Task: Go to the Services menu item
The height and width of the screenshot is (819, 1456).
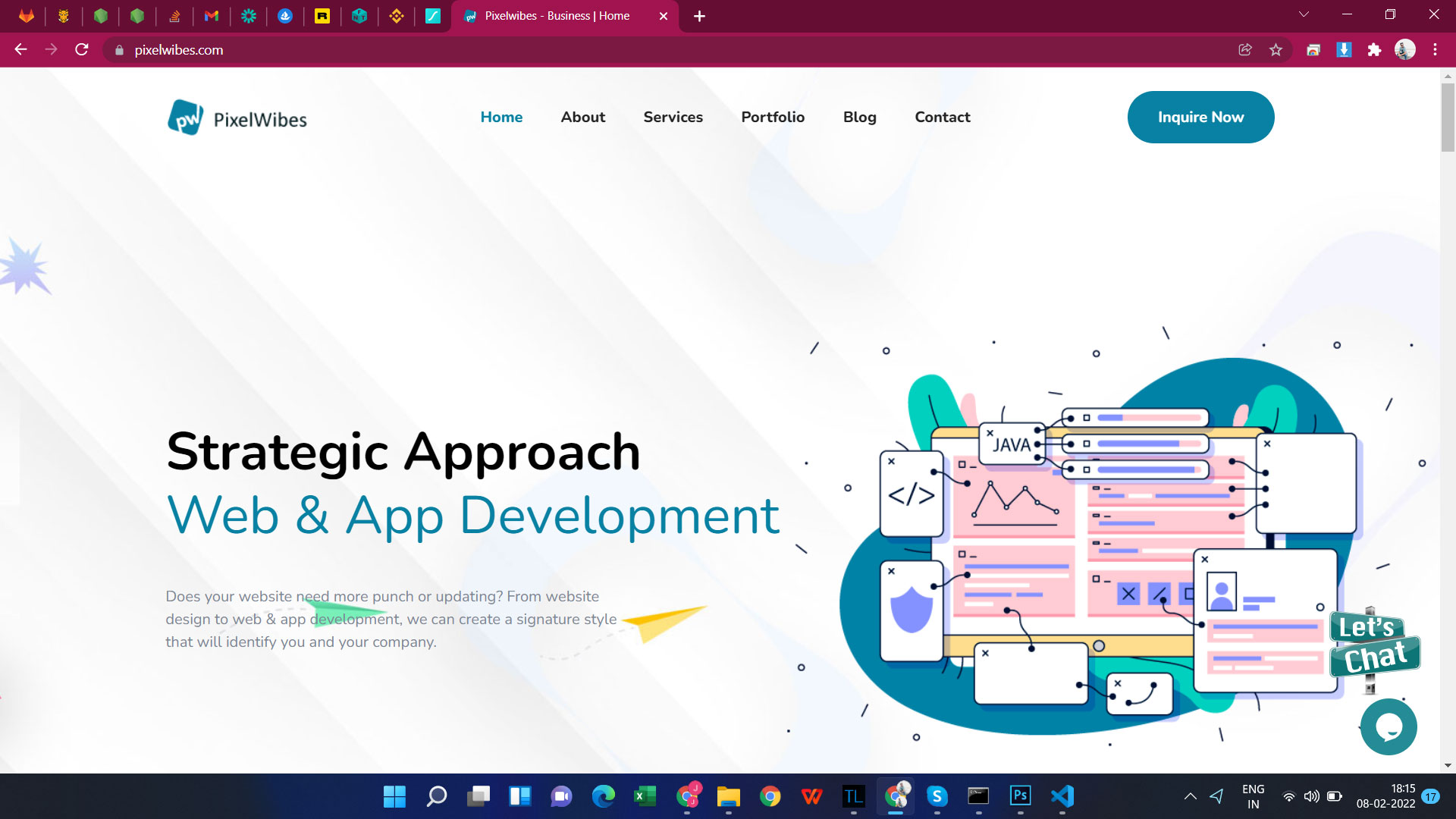Action: coord(673,117)
